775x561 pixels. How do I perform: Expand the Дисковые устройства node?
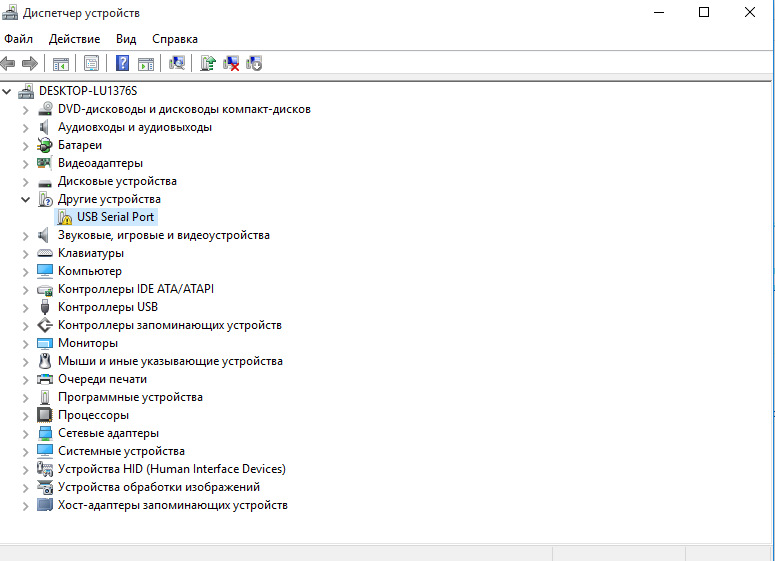point(26,181)
